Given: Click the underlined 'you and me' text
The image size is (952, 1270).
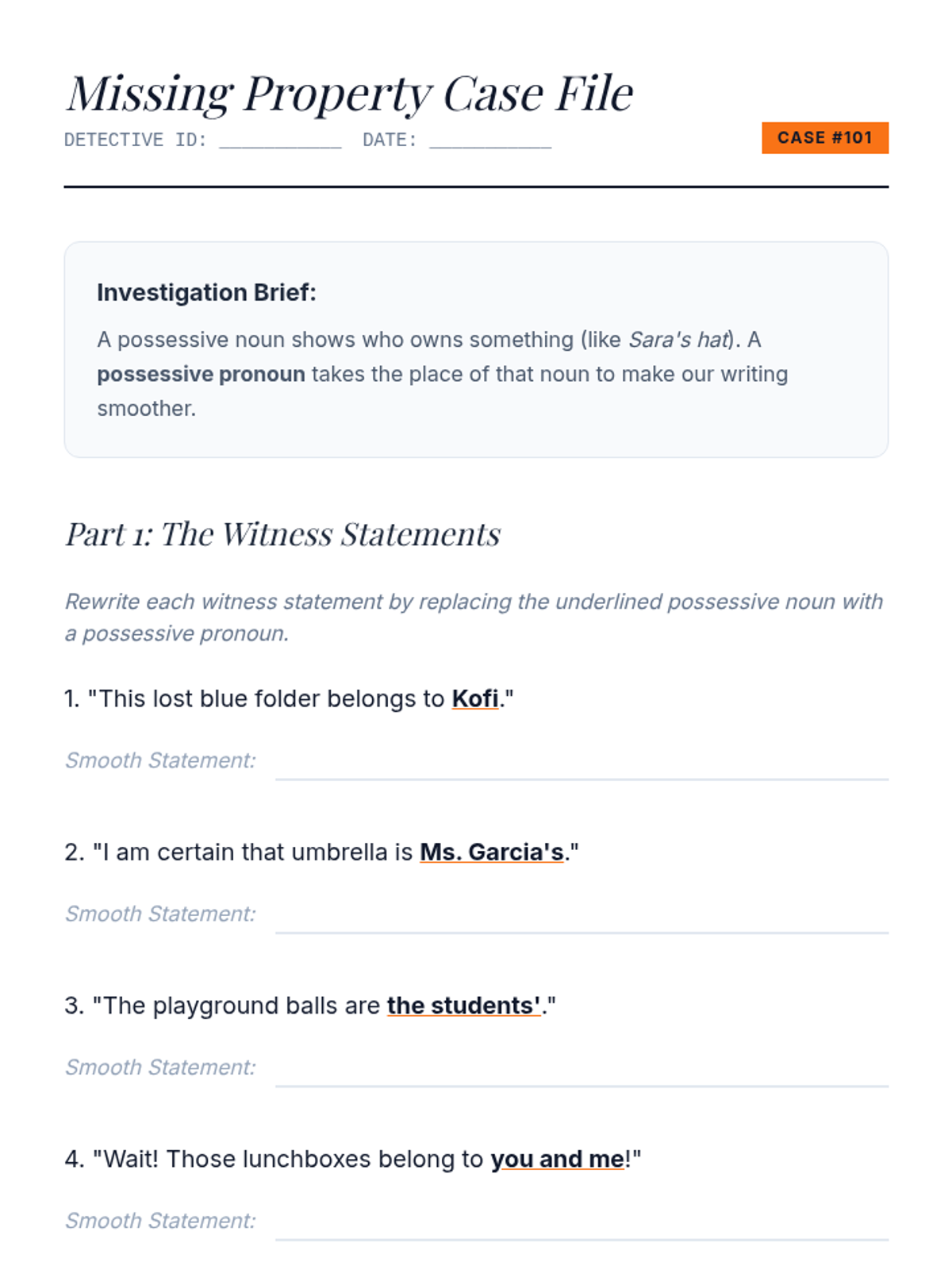Looking at the screenshot, I should tap(558, 1159).
